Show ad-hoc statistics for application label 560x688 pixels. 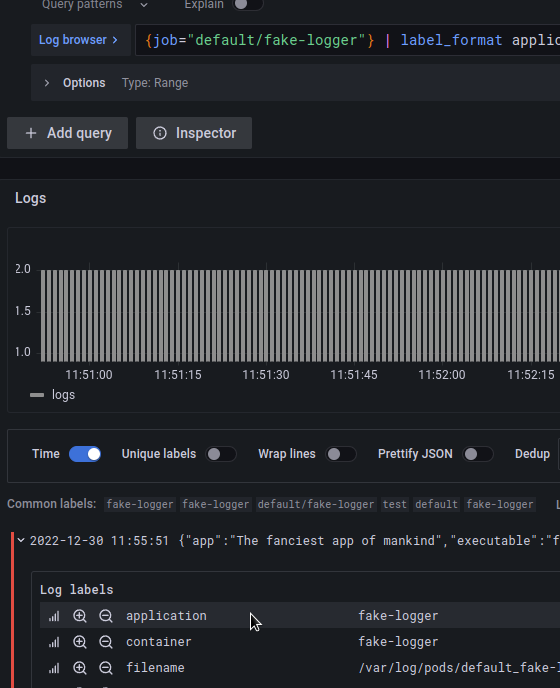point(54,616)
